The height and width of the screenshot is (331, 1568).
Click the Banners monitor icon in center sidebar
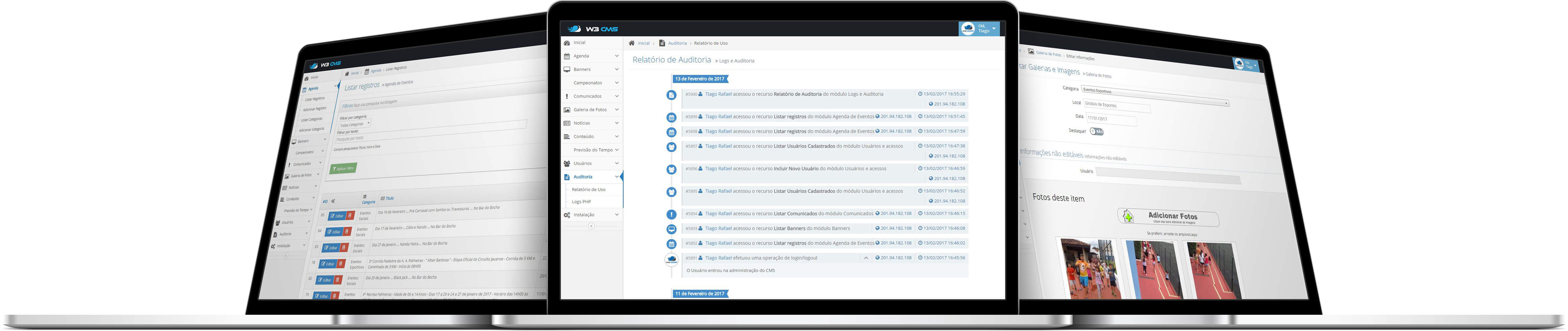(x=567, y=69)
